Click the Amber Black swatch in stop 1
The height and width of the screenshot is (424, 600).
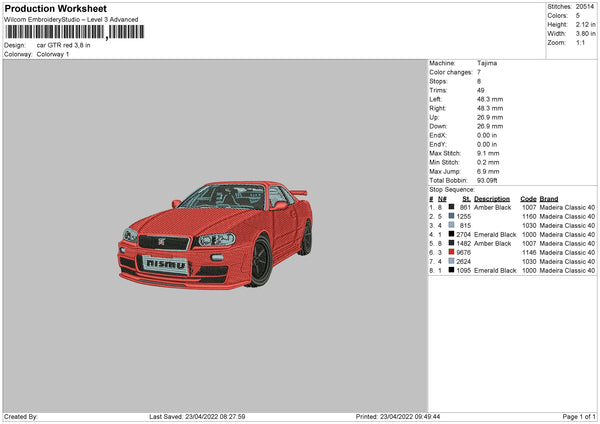[451, 207]
